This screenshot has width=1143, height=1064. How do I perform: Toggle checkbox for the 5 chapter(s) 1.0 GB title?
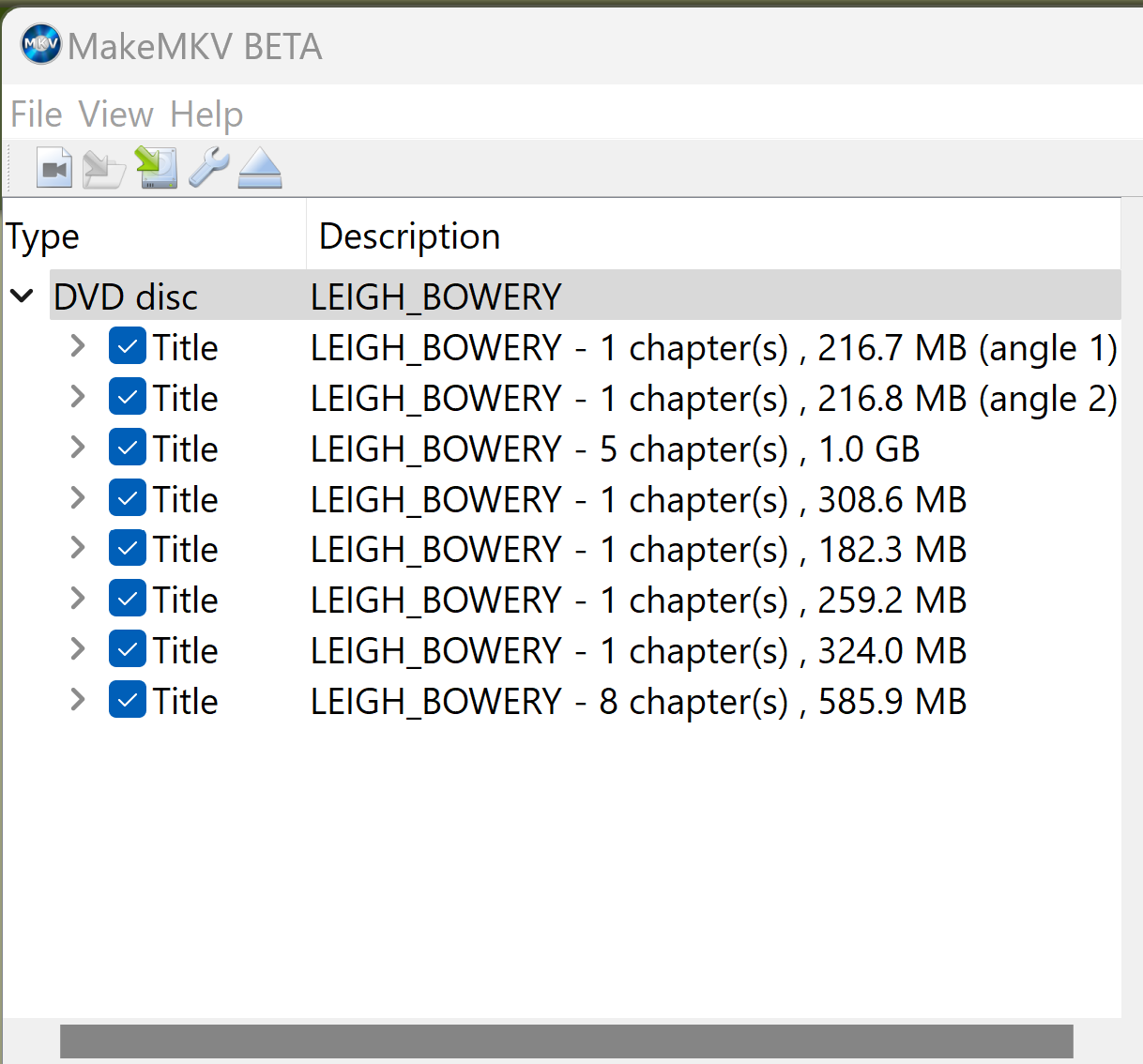(x=128, y=448)
